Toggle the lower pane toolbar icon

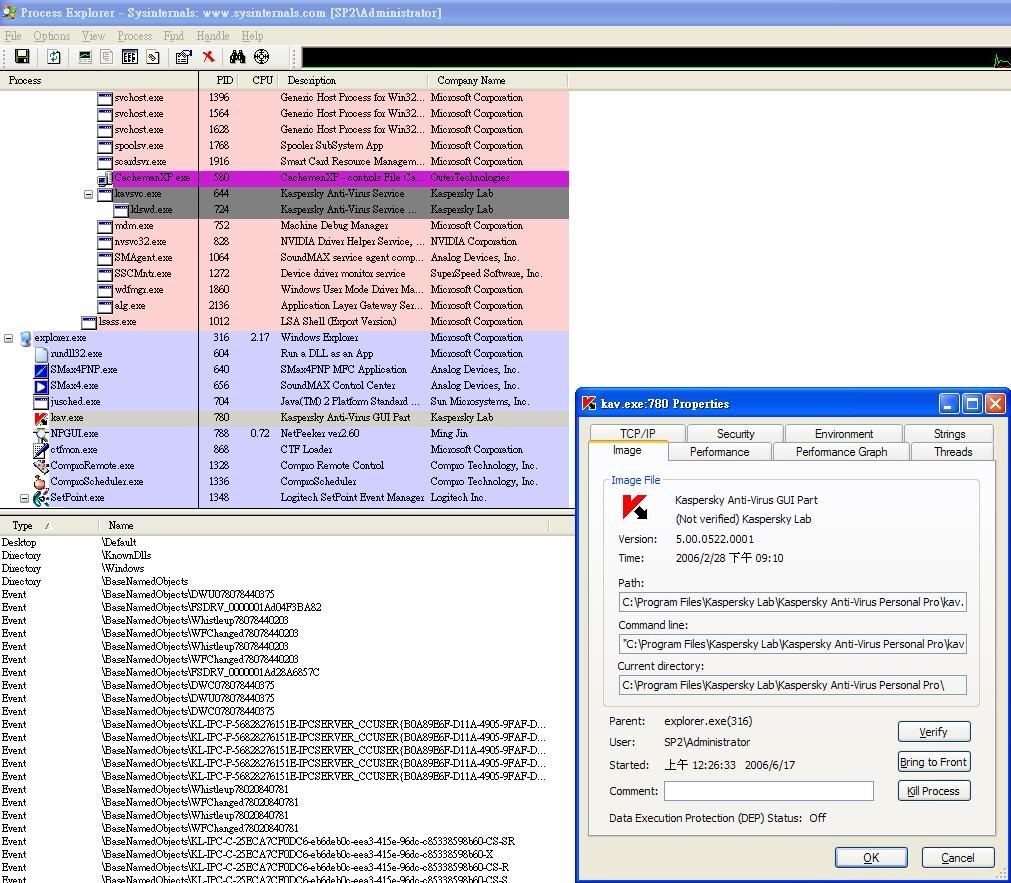(130, 57)
